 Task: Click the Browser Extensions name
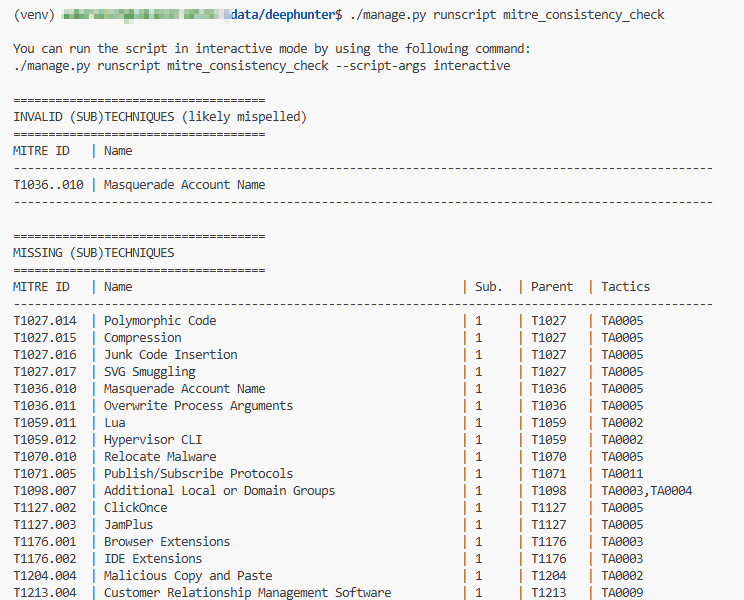(x=167, y=542)
